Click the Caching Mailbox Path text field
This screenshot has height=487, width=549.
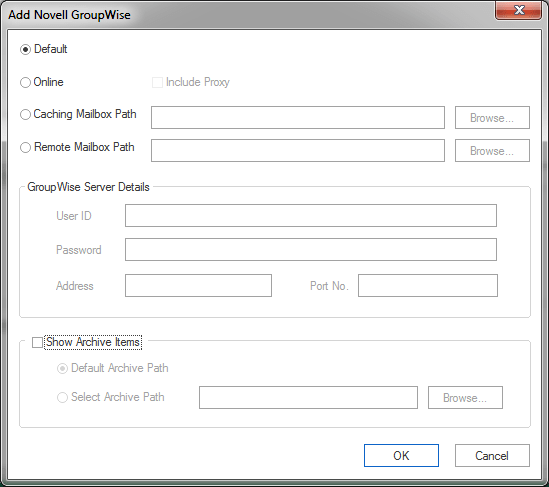(298, 118)
